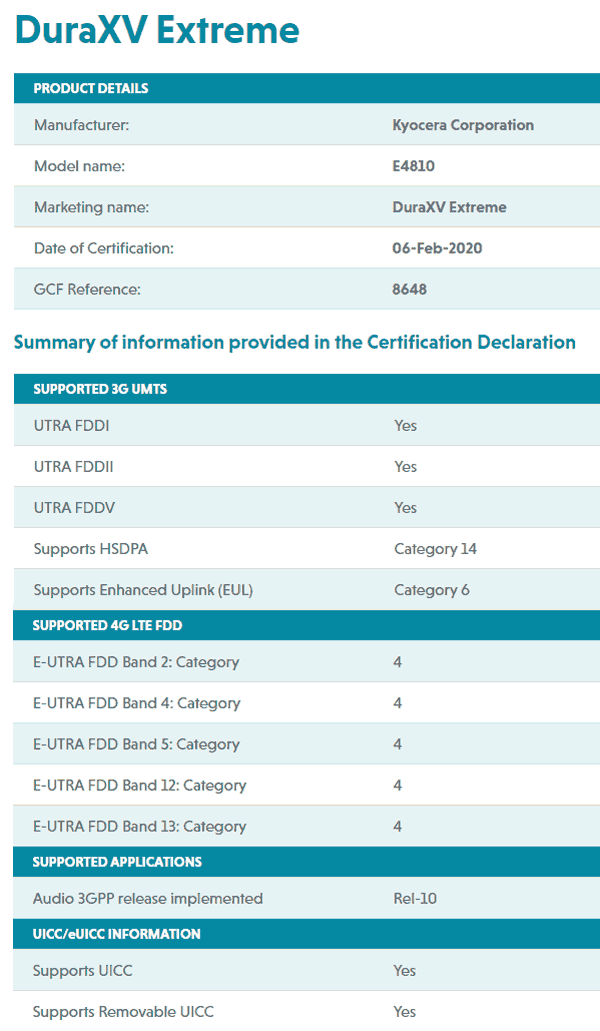Click the Yes value for Supports UICC
The height and width of the screenshot is (1031, 600).
(x=405, y=971)
